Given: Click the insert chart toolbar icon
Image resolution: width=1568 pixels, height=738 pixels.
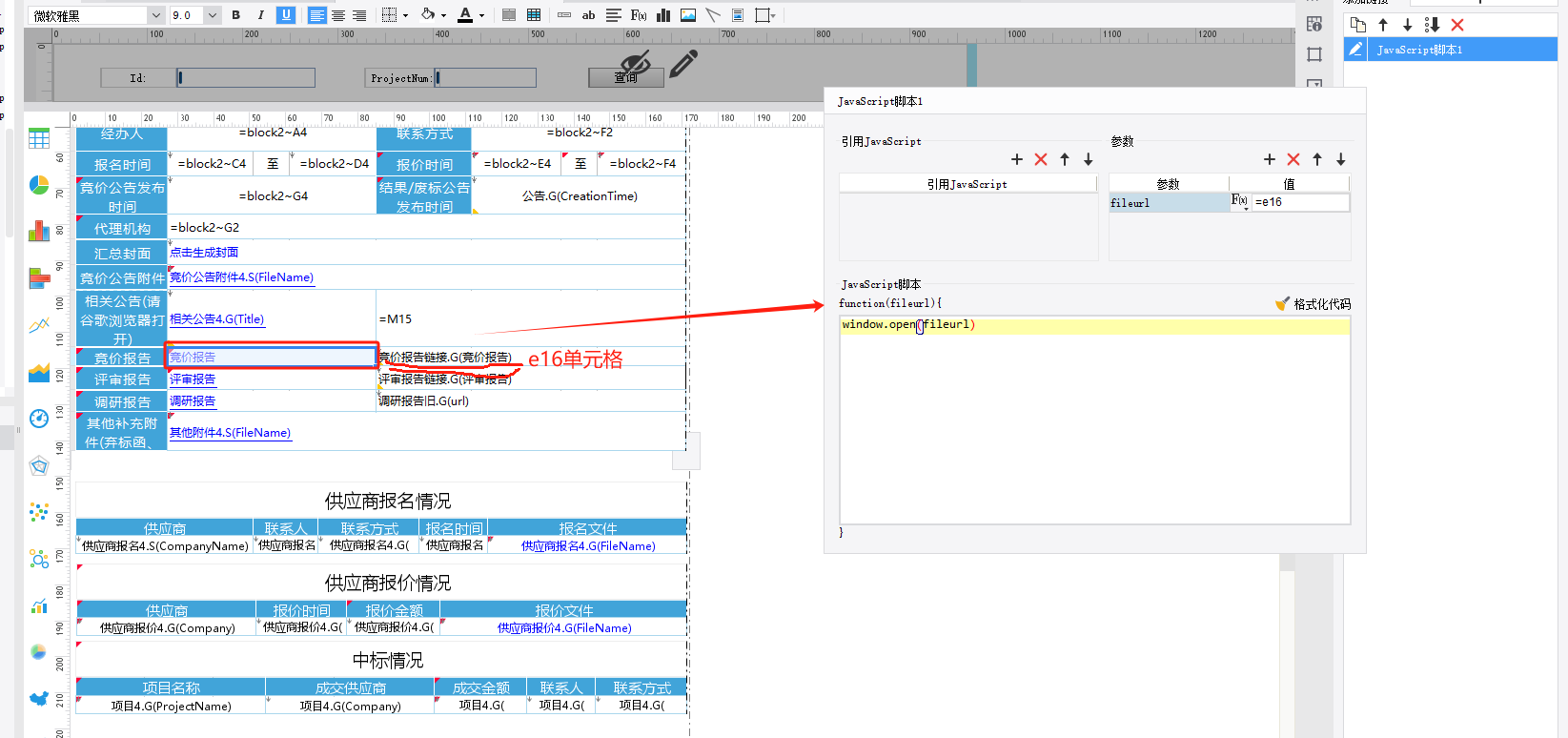Looking at the screenshot, I should pyautogui.click(x=663, y=15).
